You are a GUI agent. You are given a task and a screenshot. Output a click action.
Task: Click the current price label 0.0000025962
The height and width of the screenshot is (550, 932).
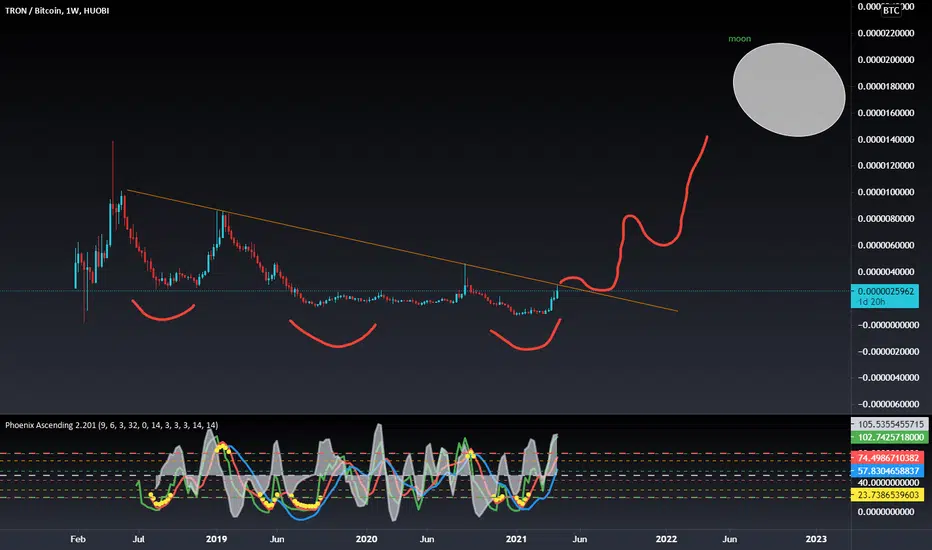(x=884, y=291)
